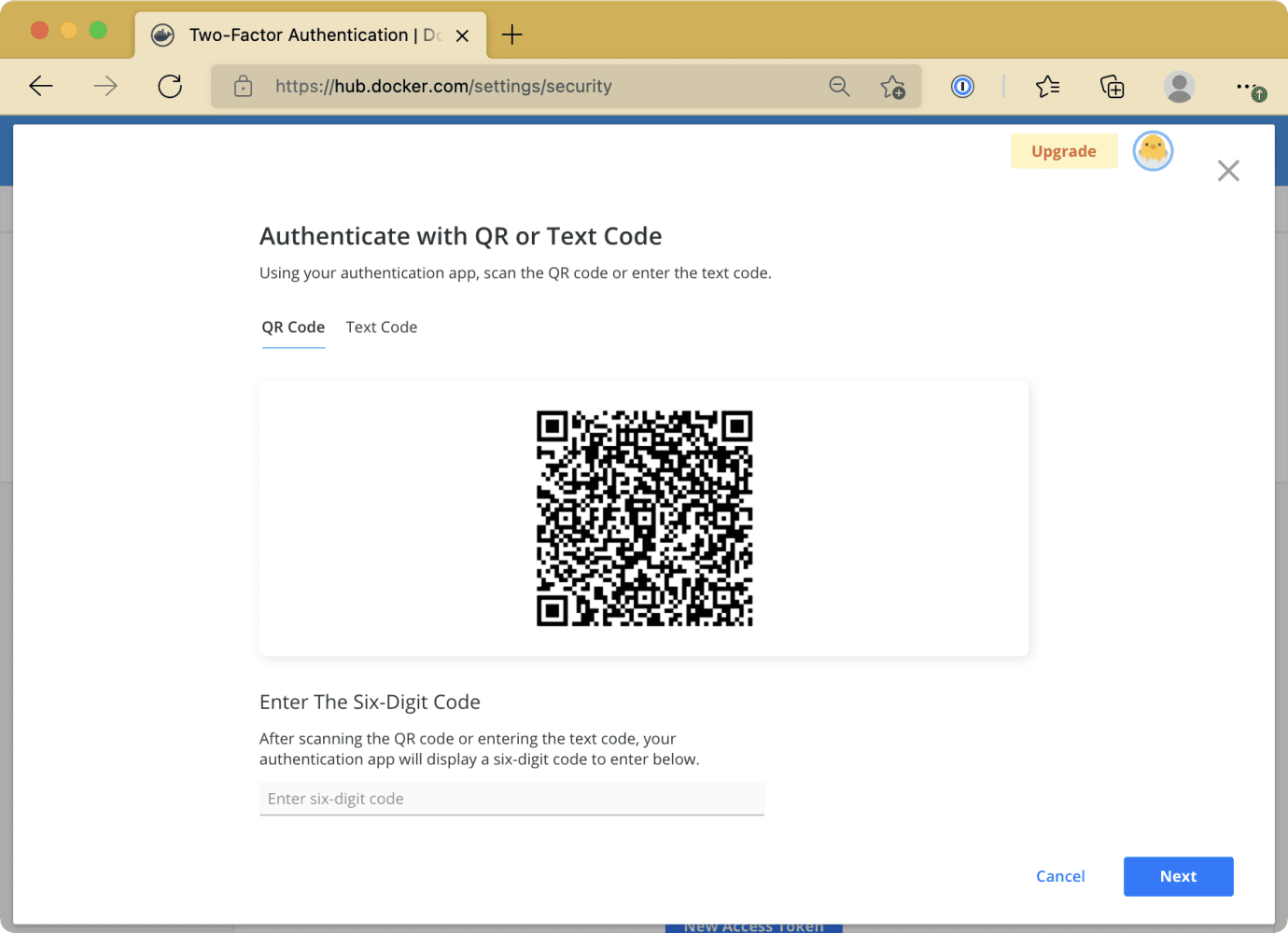Screen dimensions: 1288x933
Task: Switch to the Text Code tab
Action: pos(382,327)
